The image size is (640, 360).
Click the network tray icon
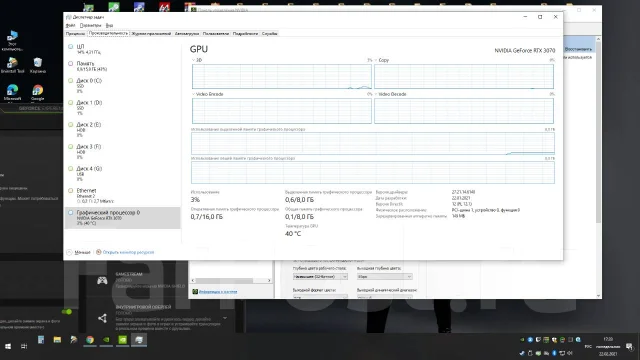click(562, 353)
